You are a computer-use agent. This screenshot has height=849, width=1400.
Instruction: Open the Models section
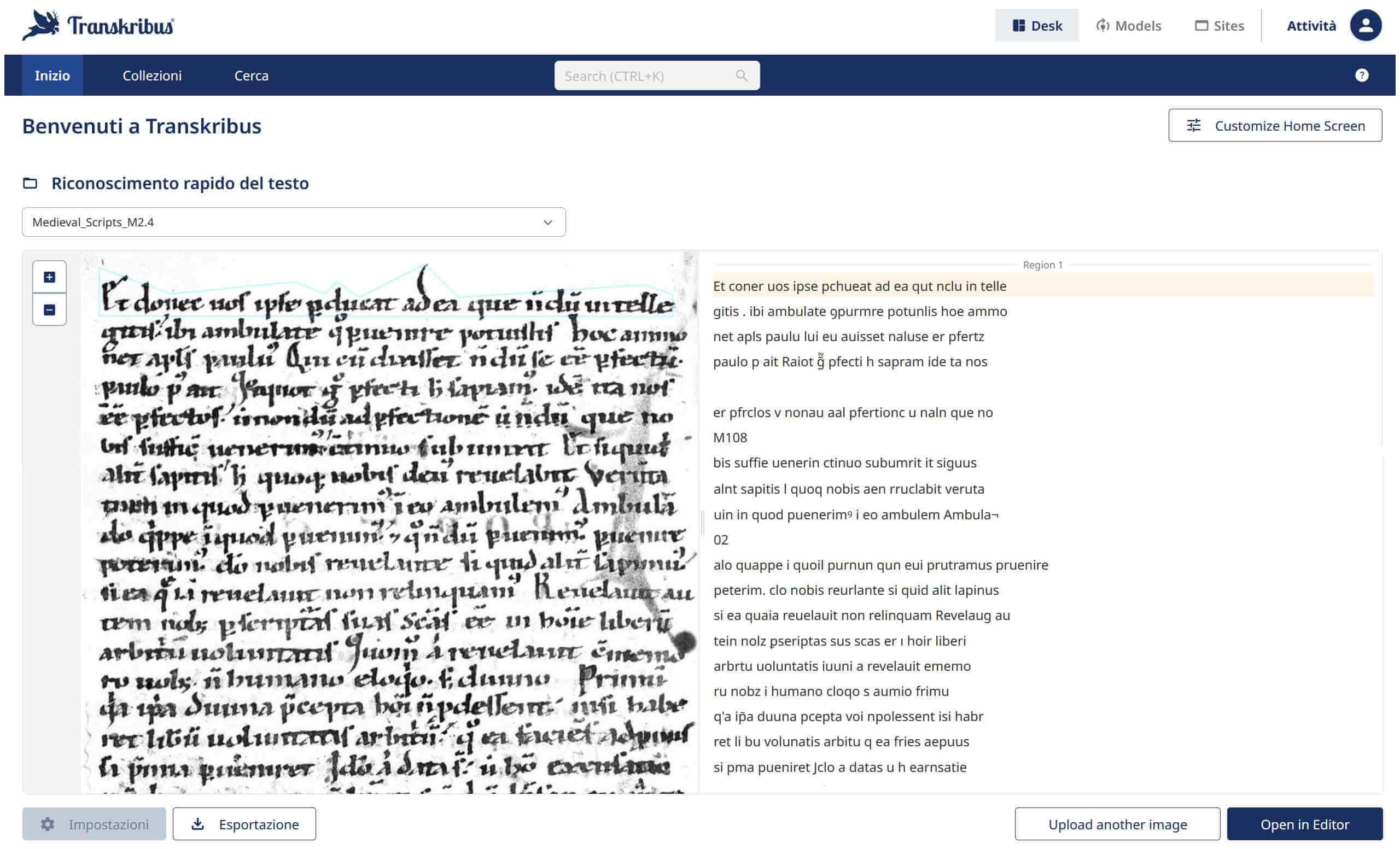click(1128, 26)
